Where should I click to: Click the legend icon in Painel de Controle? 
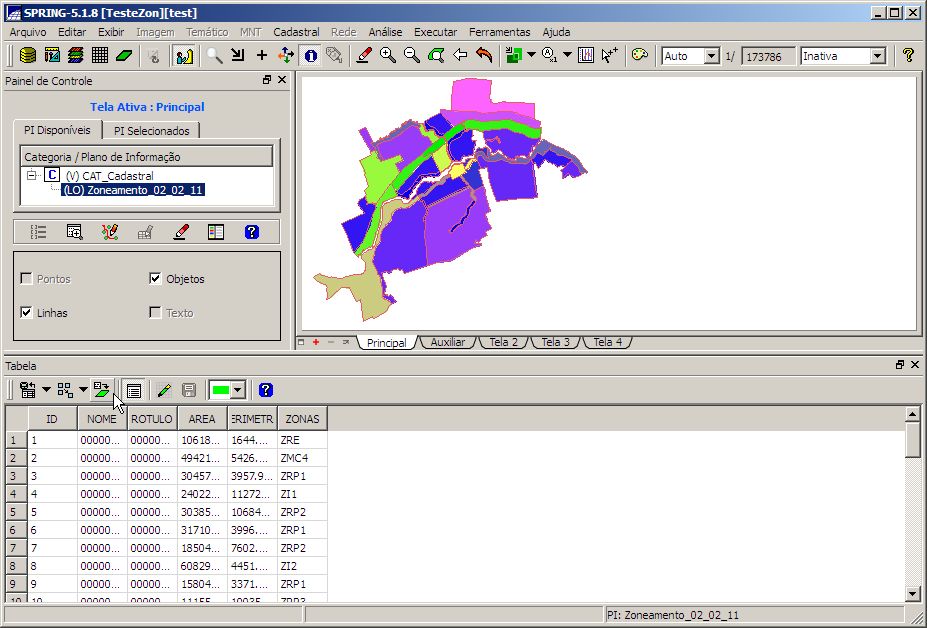[216, 232]
